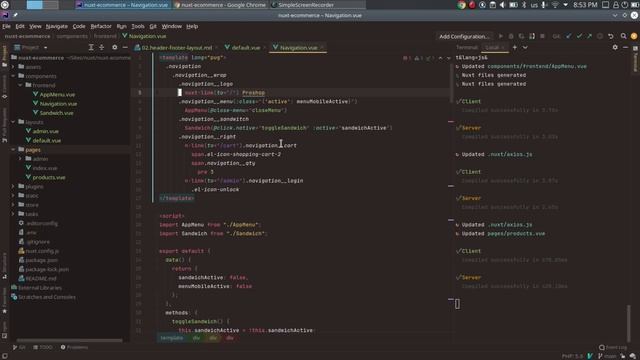Click the Git update project blue arrow
Image resolution: width=640 pixels, height=360 pixels.
click(569, 36)
